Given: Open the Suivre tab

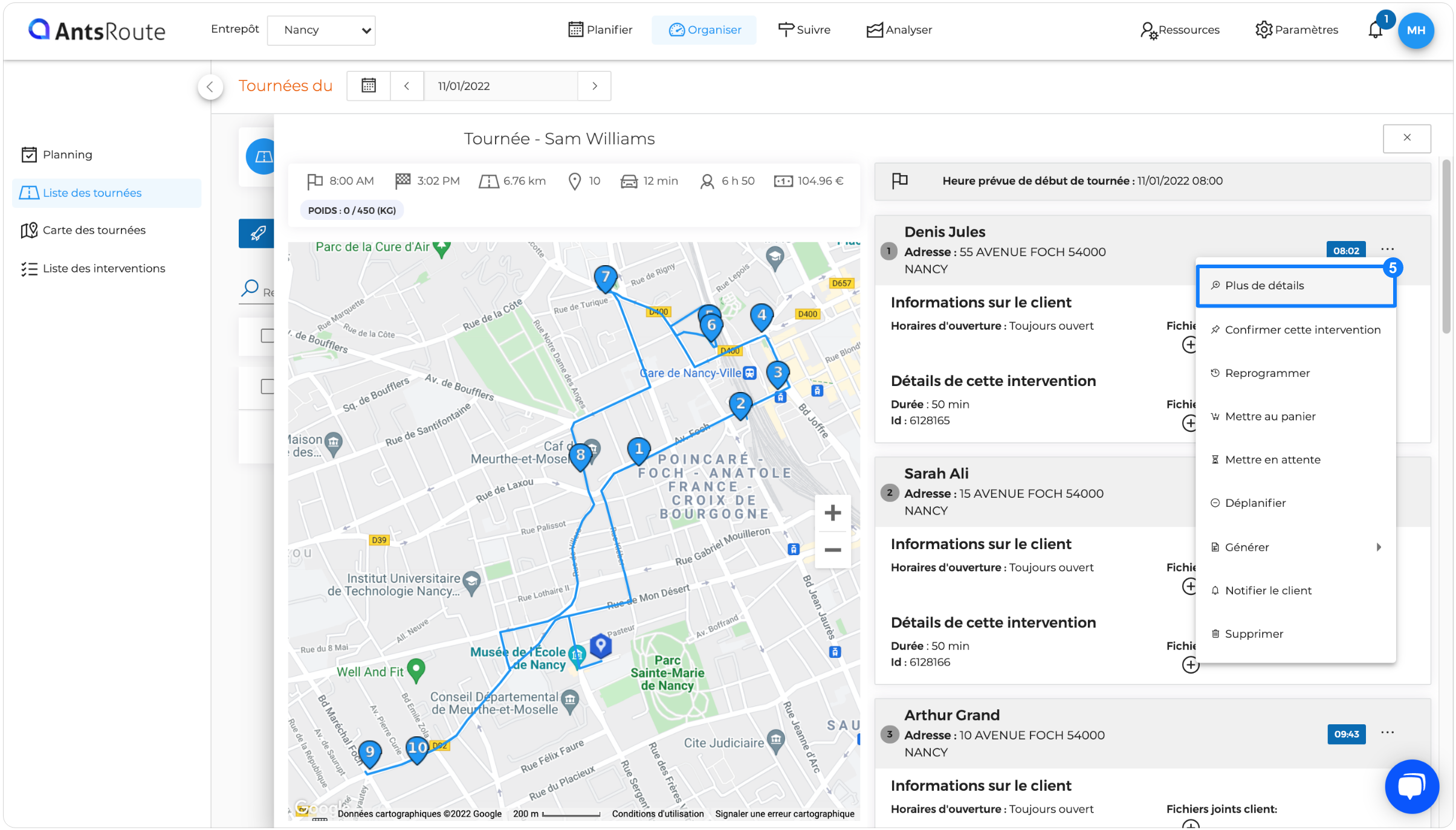Looking at the screenshot, I should click(x=804, y=30).
